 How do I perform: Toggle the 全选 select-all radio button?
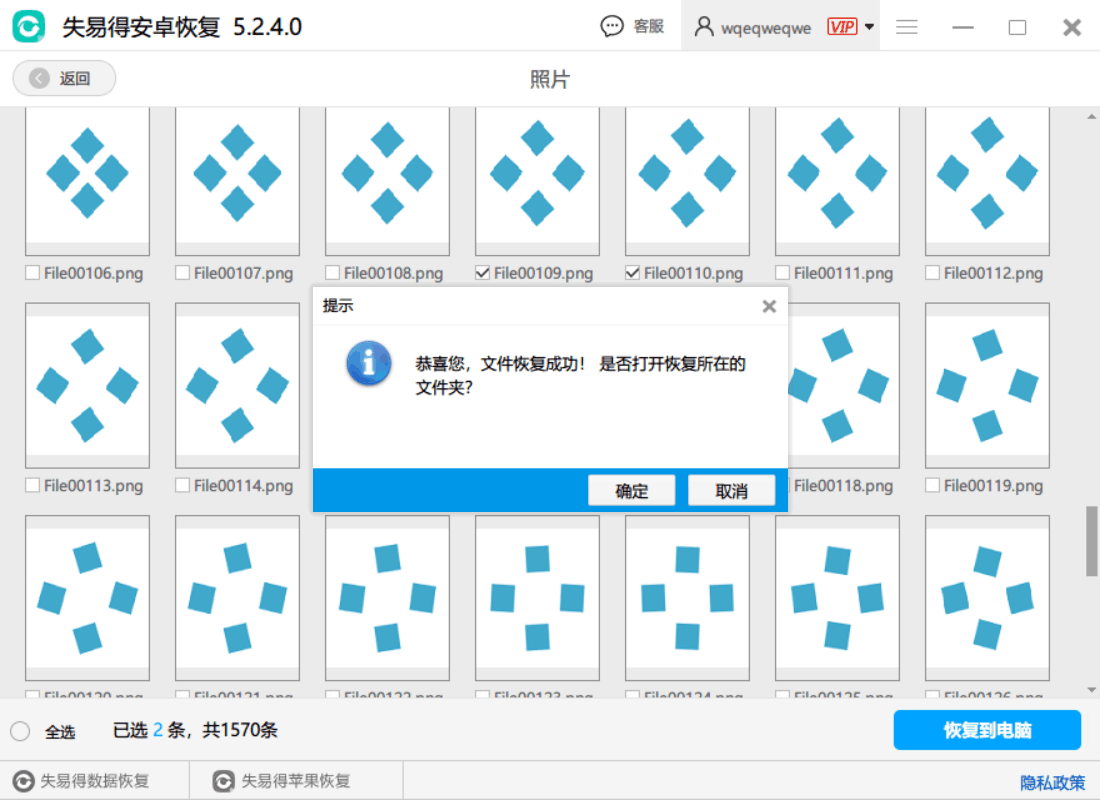(20, 731)
